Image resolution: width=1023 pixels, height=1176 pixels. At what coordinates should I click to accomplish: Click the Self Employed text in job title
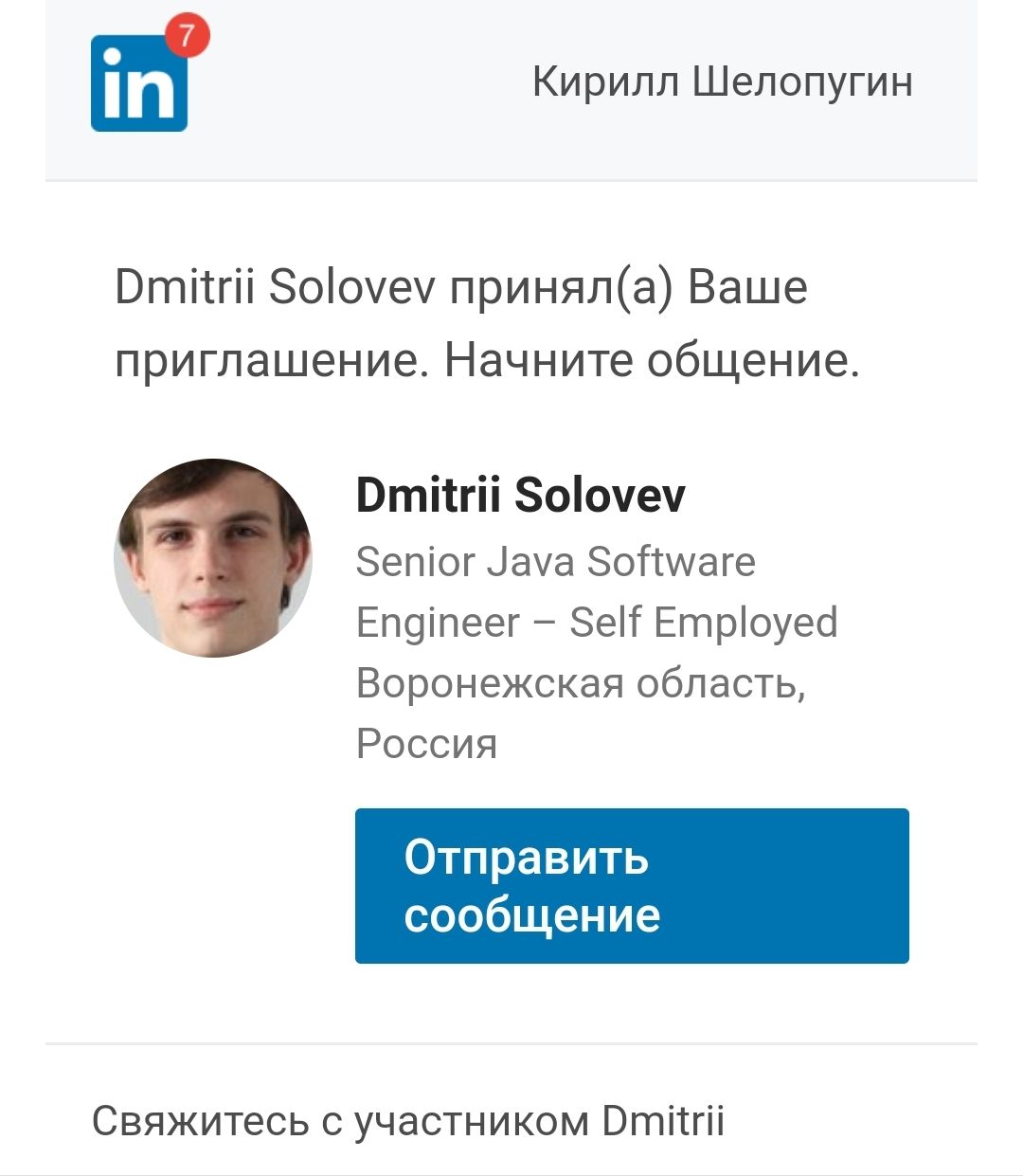click(704, 624)
